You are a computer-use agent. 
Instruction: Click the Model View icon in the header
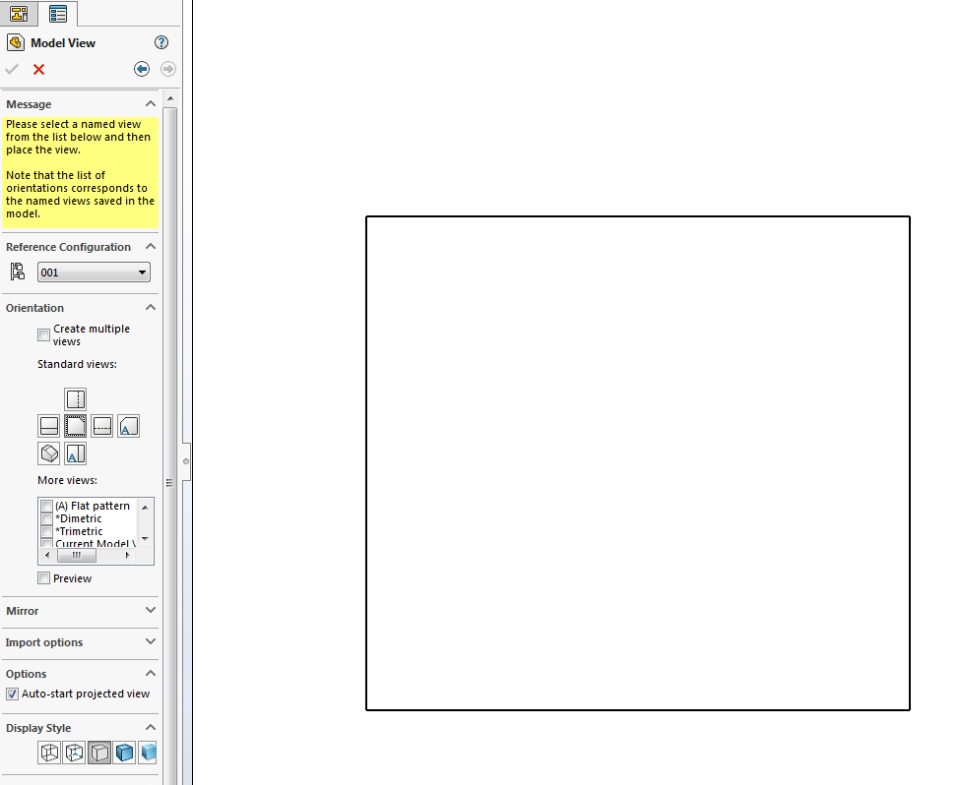pyautogui.click(x=16, y=43)
